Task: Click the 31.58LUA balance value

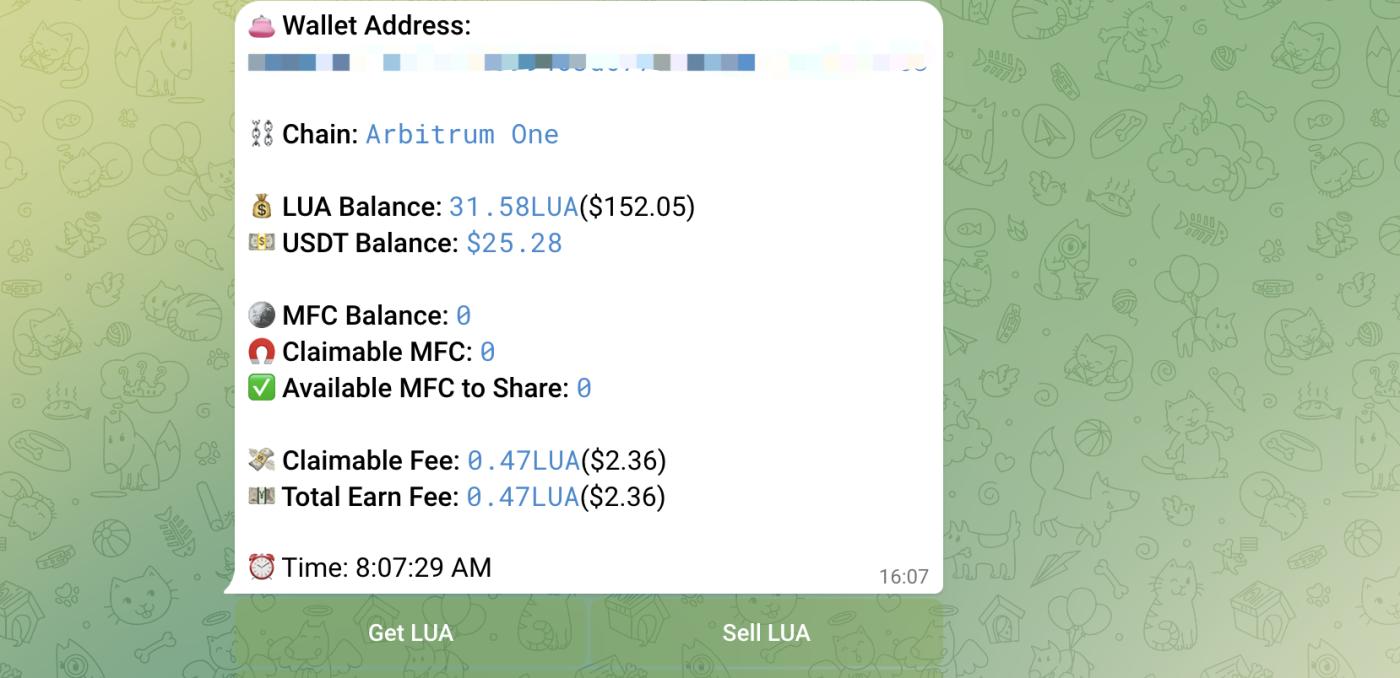Action: [513, 207]
